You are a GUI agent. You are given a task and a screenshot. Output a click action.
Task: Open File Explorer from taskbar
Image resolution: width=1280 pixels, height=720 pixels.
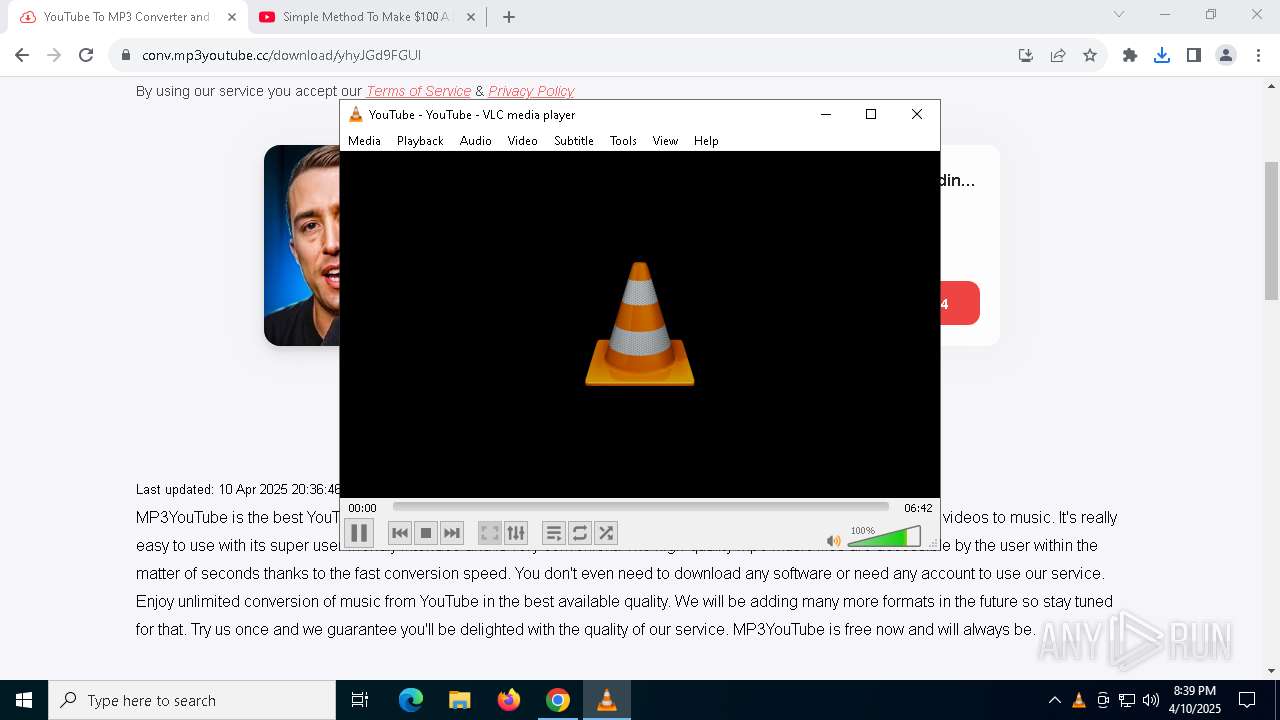460,700
